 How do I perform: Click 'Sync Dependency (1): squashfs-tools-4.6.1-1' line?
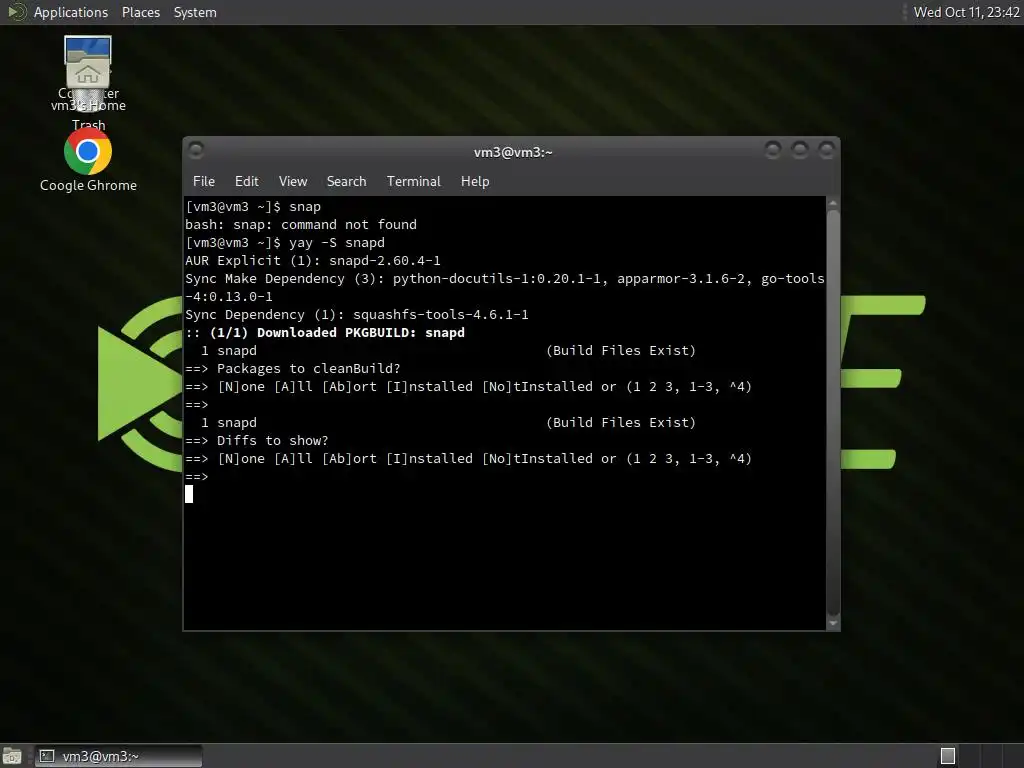(357, 315)
